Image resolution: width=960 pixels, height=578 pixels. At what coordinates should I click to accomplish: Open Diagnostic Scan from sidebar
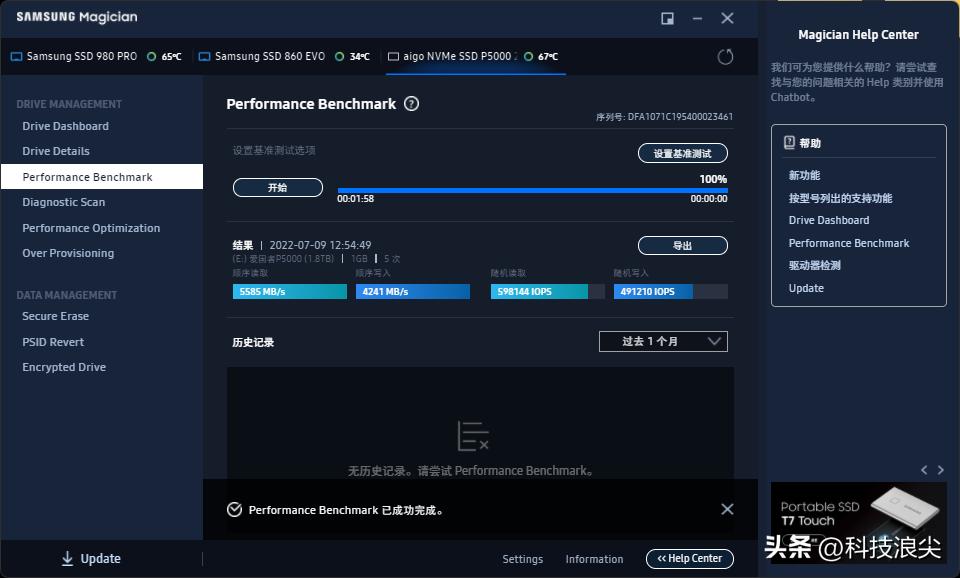click(x=64, y=202)
